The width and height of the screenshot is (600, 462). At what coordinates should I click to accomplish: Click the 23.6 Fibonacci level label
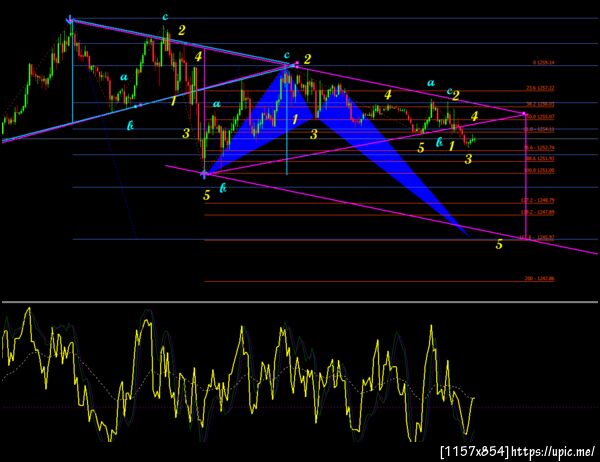click(x=540, y=88)
